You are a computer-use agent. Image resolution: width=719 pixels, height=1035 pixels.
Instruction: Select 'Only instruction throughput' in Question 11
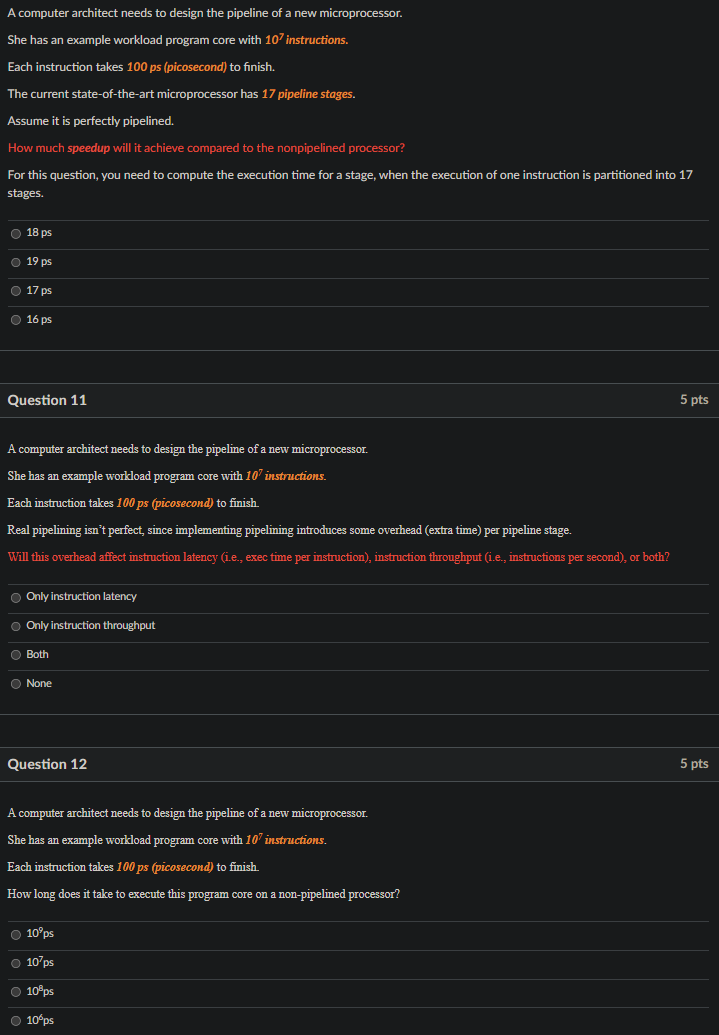(16, 626)
